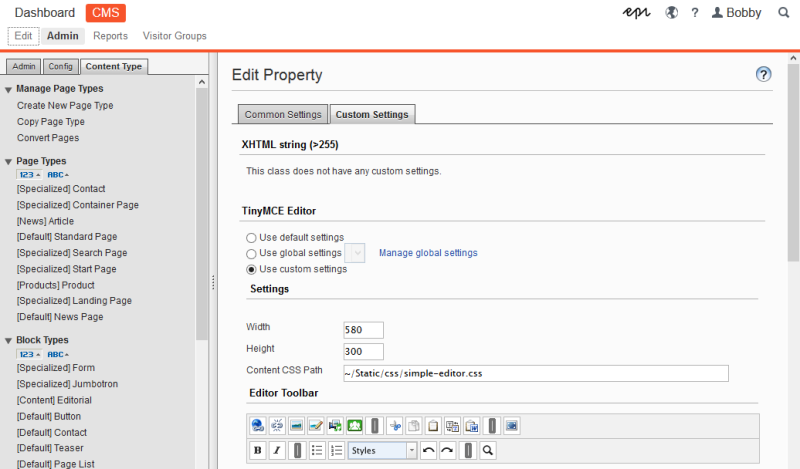Click the insert link icon in editor toolbar

tap(258, 425)
